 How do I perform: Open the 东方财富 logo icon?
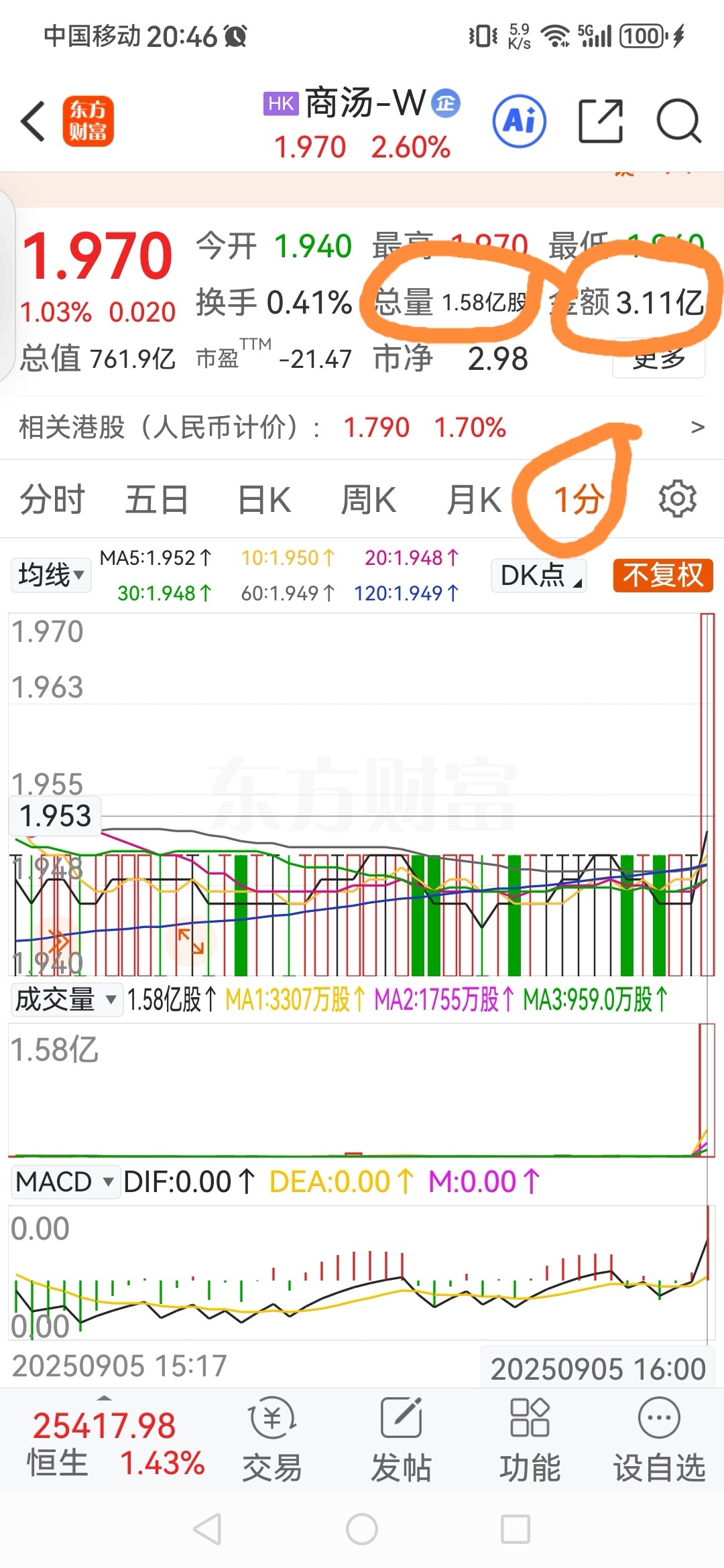point(88,121)
